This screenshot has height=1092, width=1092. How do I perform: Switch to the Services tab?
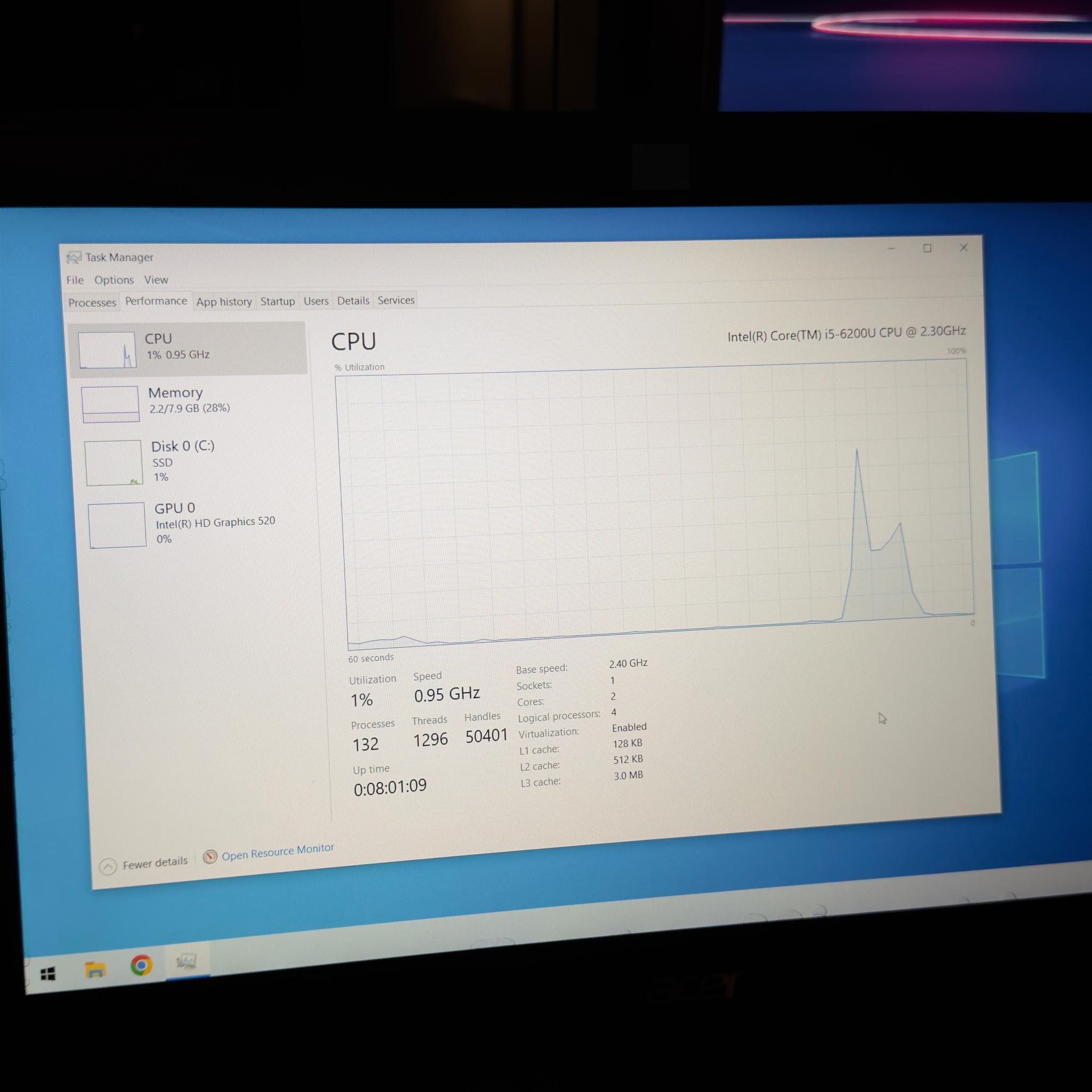(x=396, y=300)
